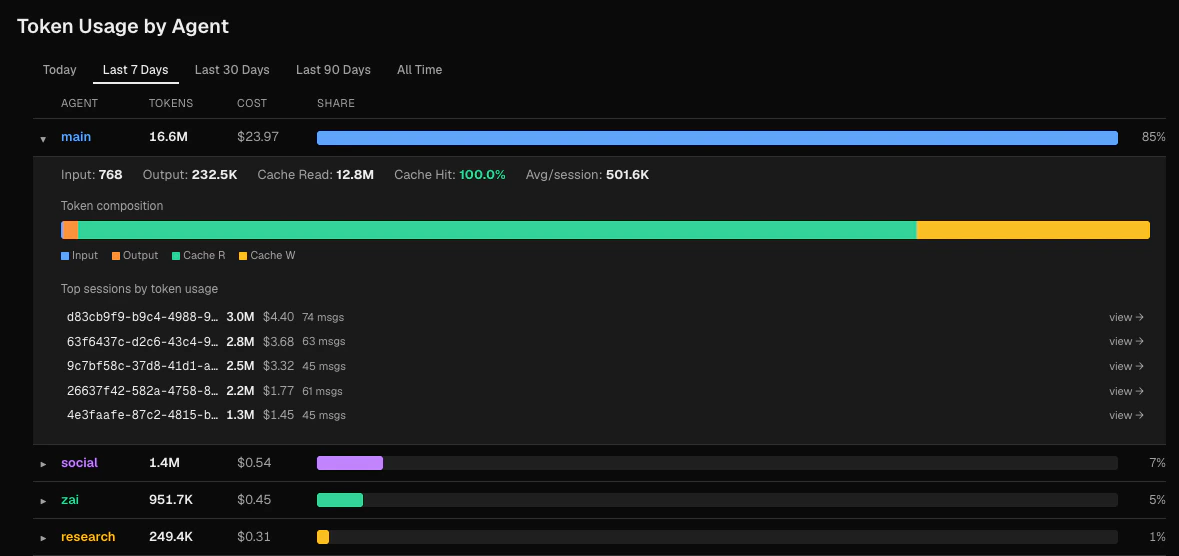View session 9c7bf58c-37d8-41d1

click(x=1126, y=366)
